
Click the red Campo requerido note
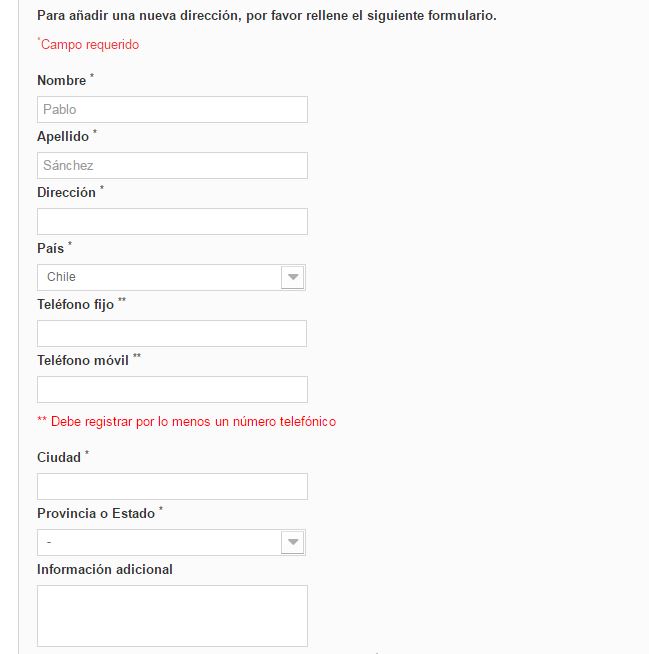point(88,44)
